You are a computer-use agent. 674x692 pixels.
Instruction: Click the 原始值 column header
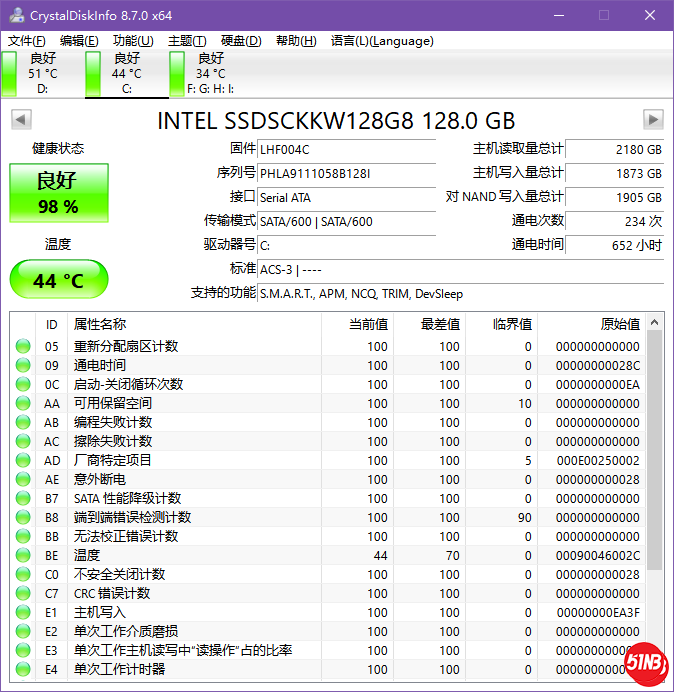(x=600, y=324)
